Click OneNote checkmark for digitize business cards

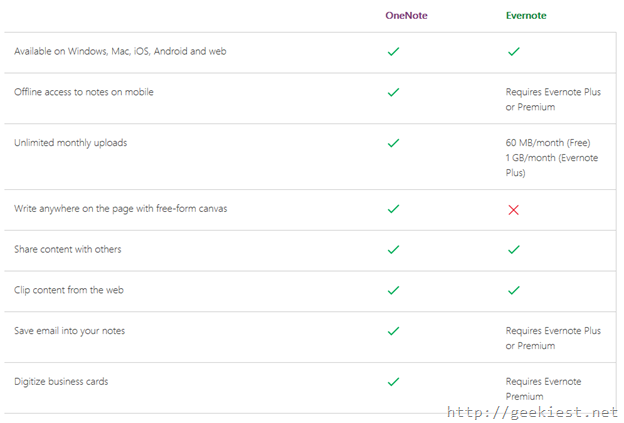coord(393,381)
